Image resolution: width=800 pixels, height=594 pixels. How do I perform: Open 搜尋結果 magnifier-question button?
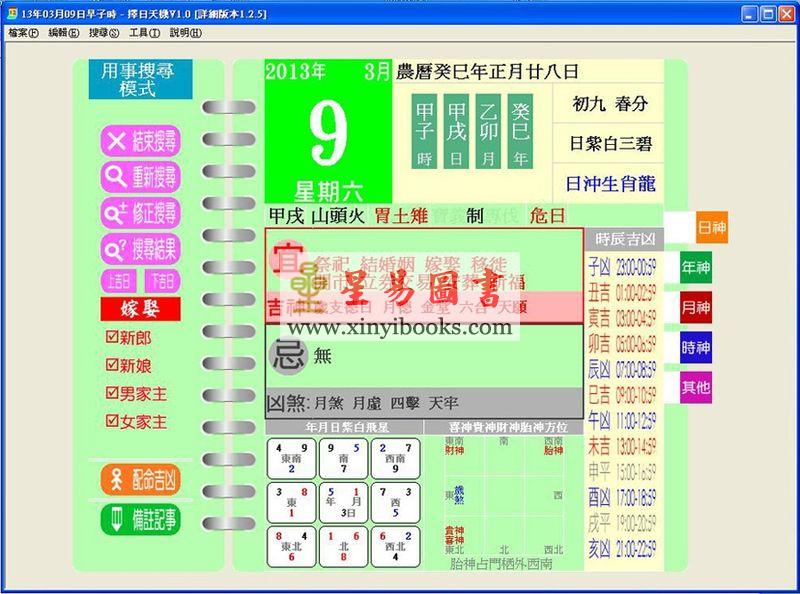point(141,249)
